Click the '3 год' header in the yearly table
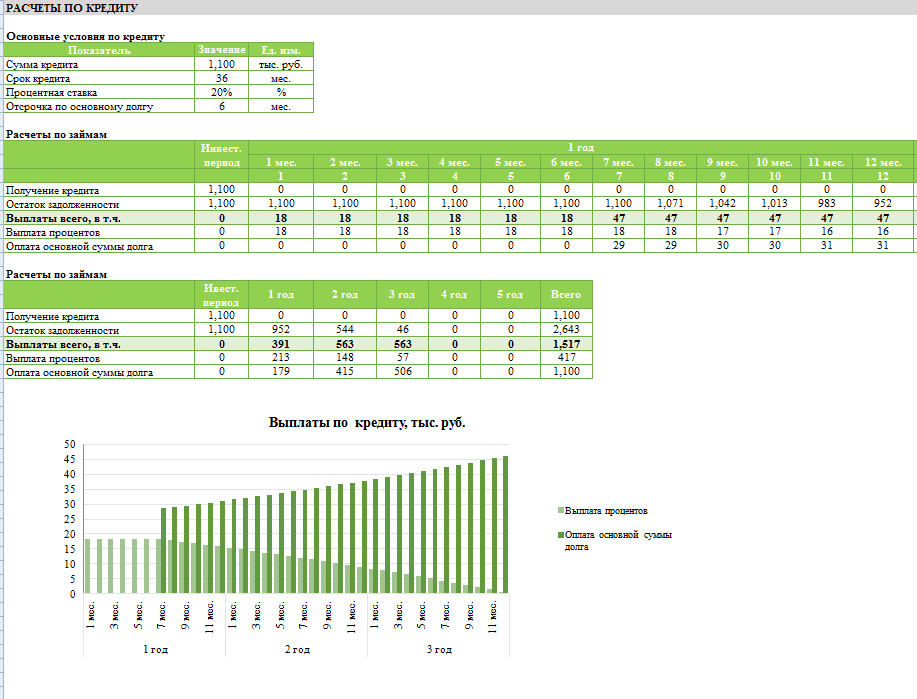 tap(402, 294)
